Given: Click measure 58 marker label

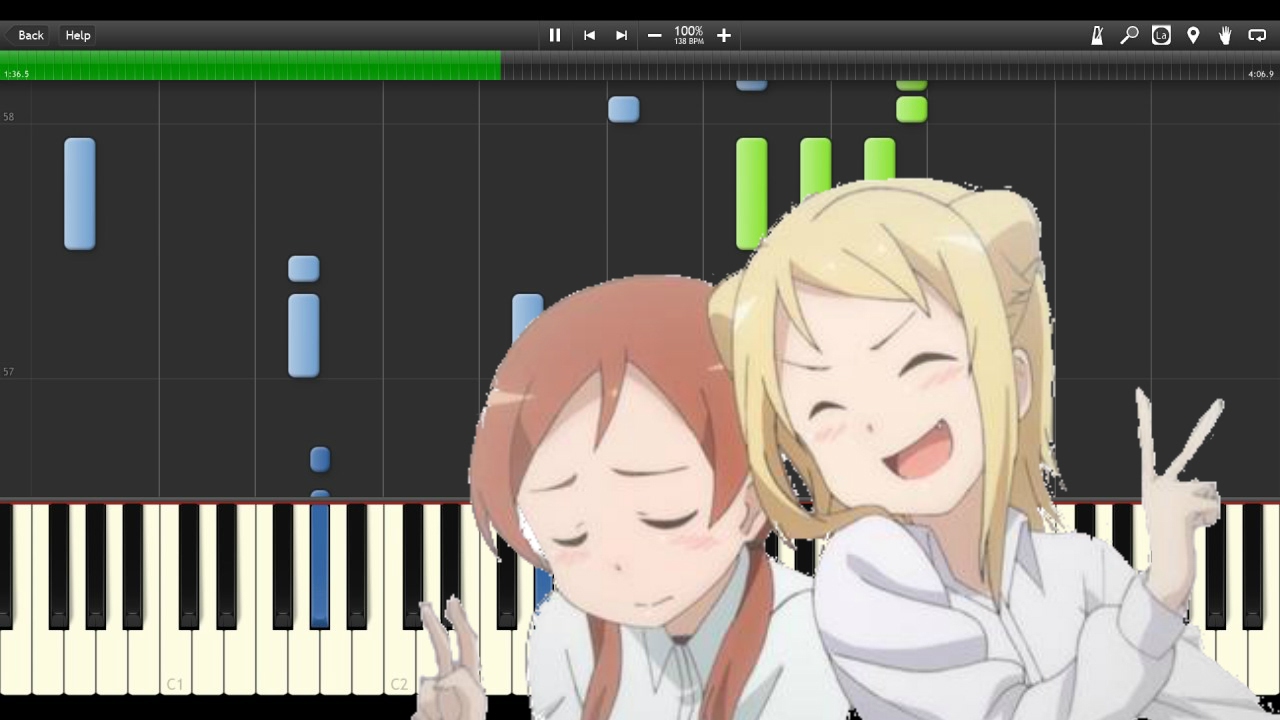Looking at the screenshot, I should [9, 117].
